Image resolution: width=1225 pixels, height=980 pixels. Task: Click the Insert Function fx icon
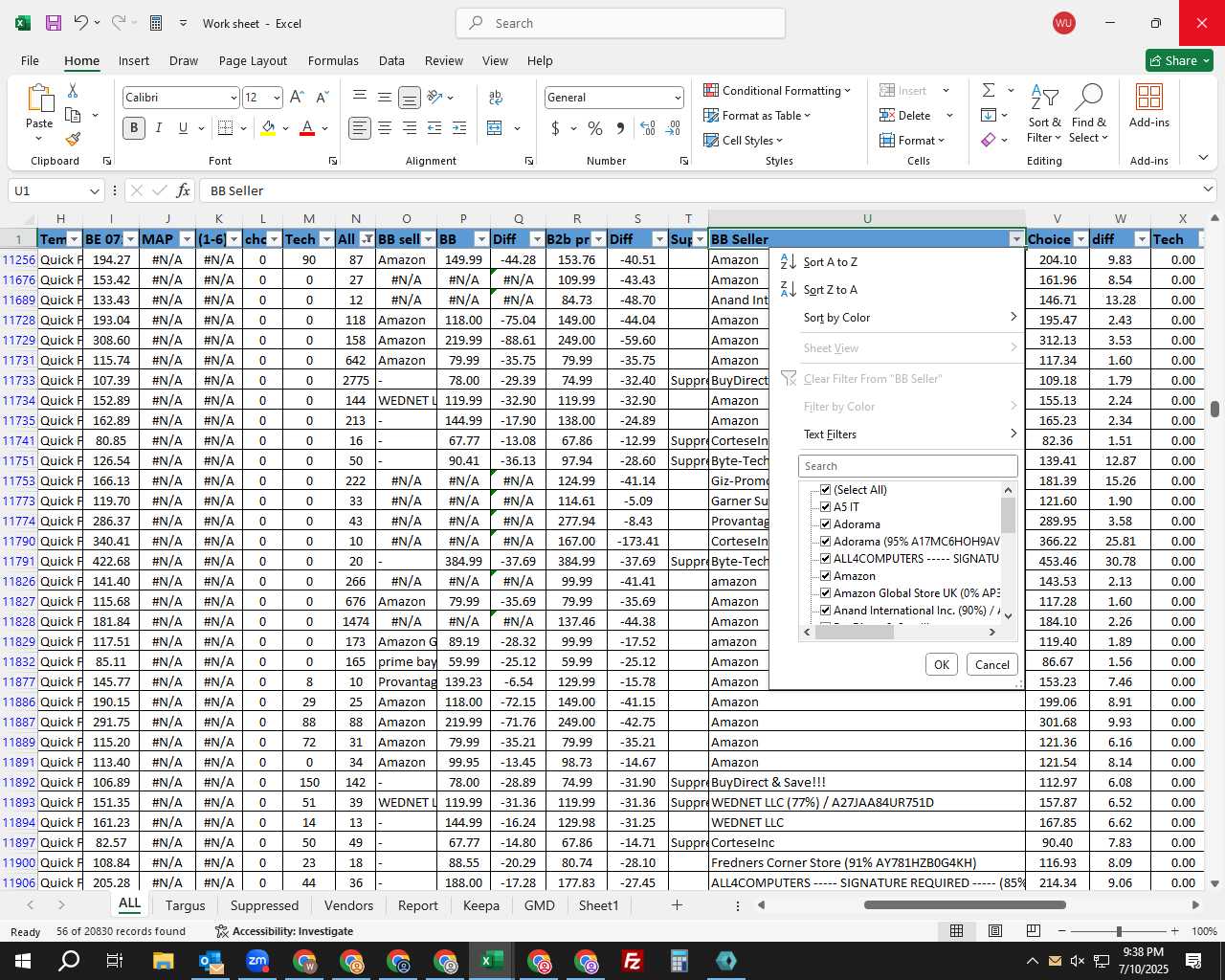184,190
